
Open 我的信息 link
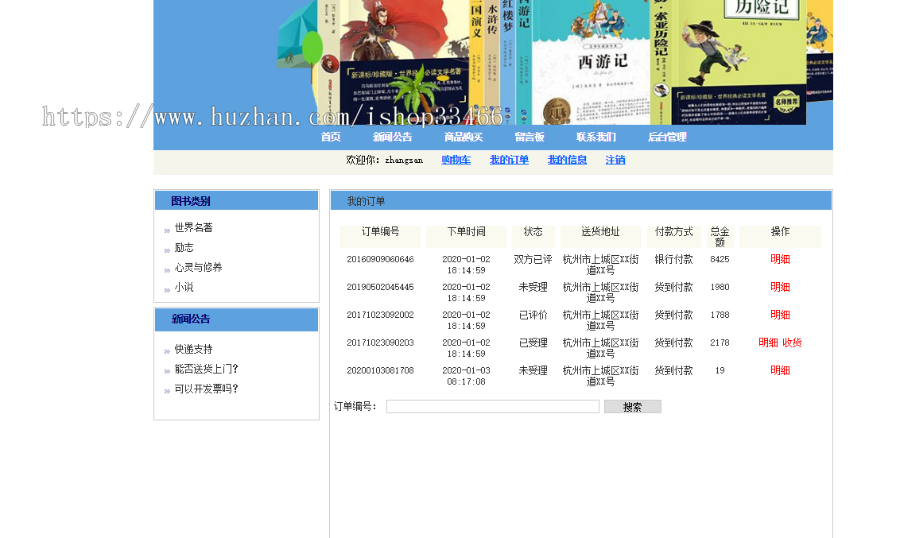coord(567,160)
